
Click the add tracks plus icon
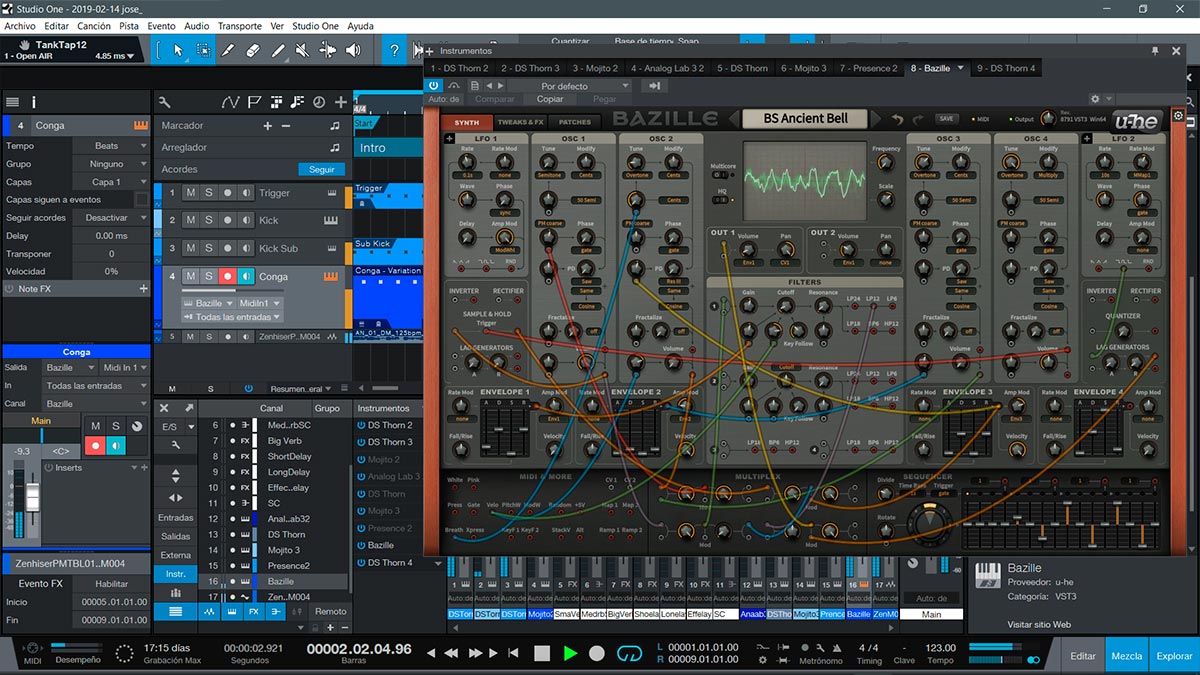point(341,102)
